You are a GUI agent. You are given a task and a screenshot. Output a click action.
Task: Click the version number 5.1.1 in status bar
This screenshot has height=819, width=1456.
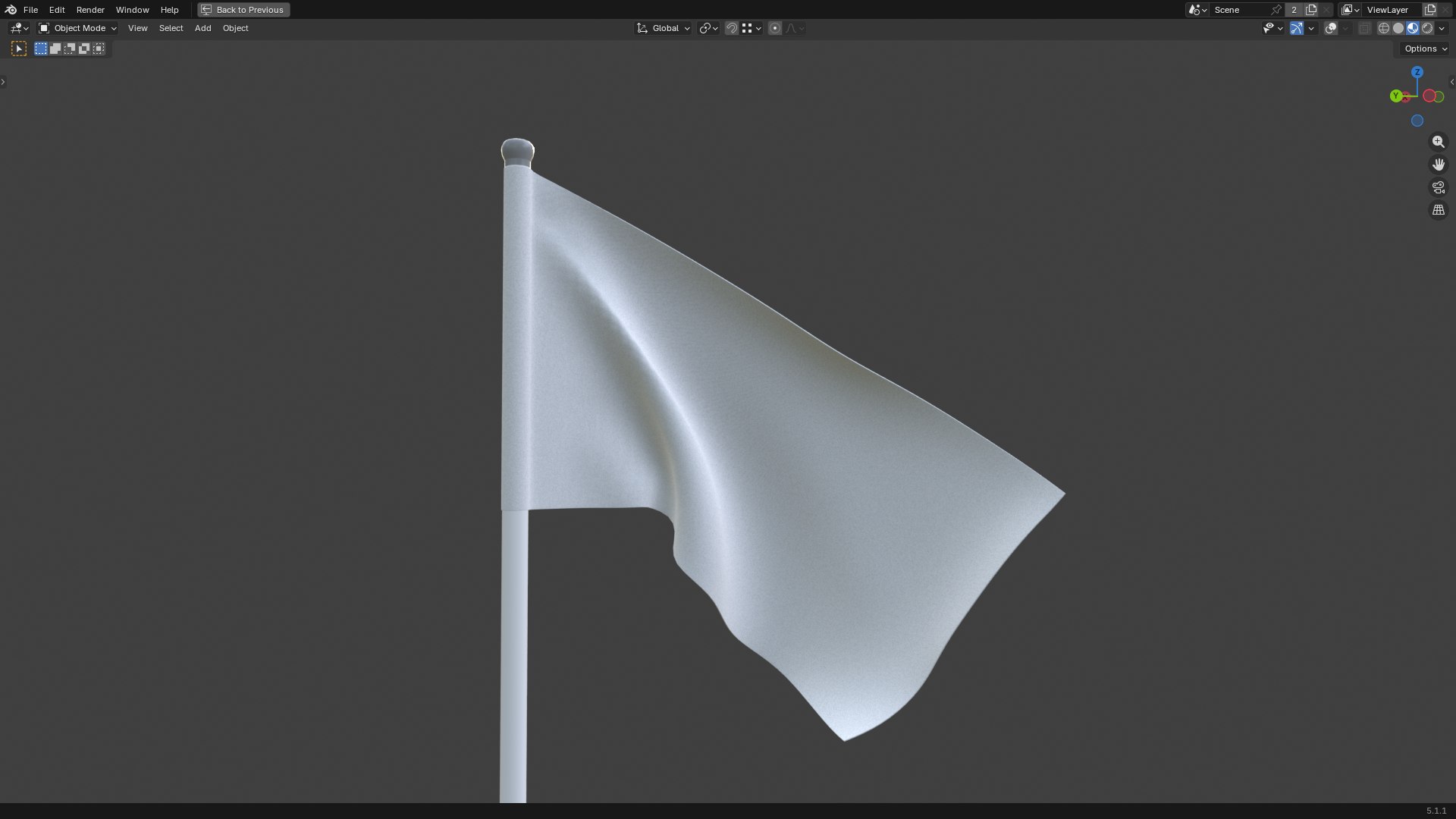(x=1436, y=811)
